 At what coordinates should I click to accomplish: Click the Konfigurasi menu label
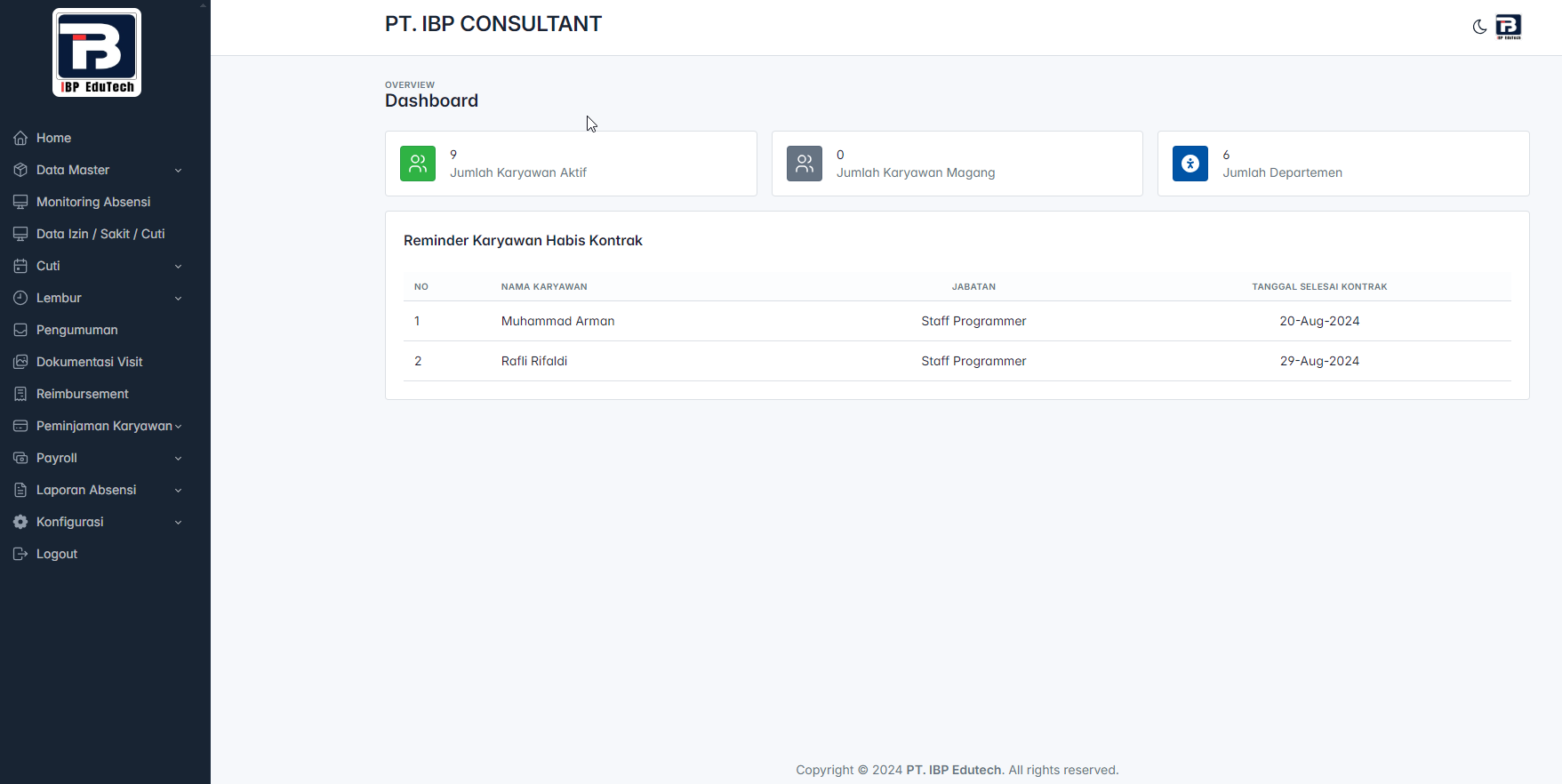[x=70, y=522]
